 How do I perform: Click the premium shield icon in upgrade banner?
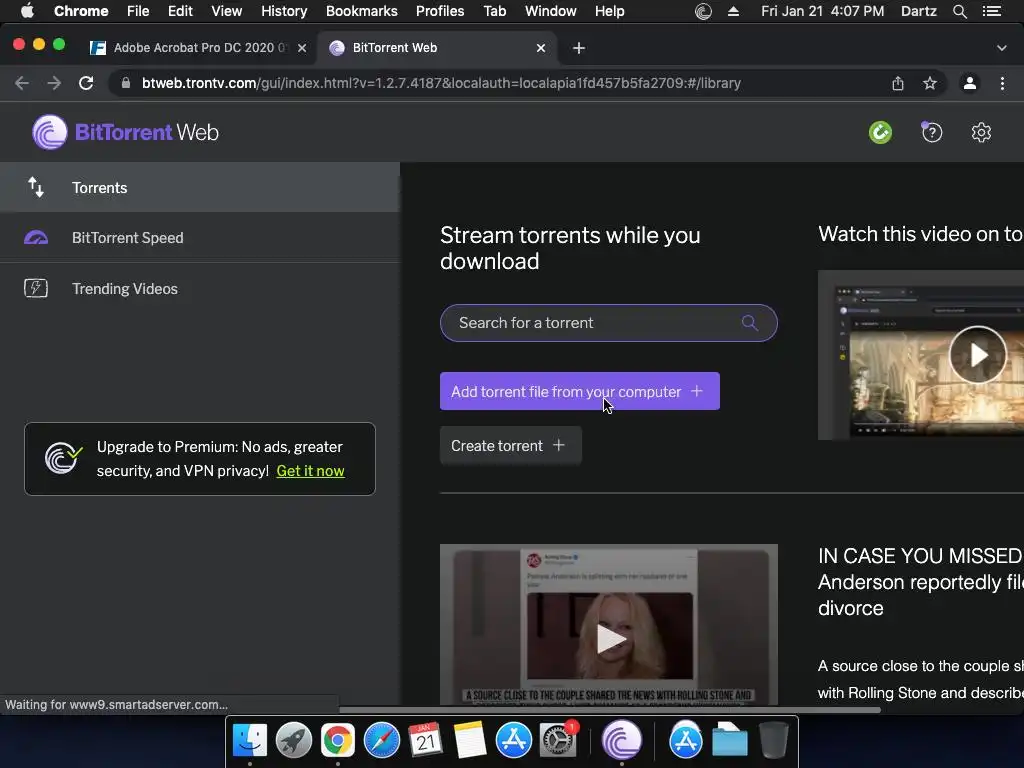(x=63, y=458)
